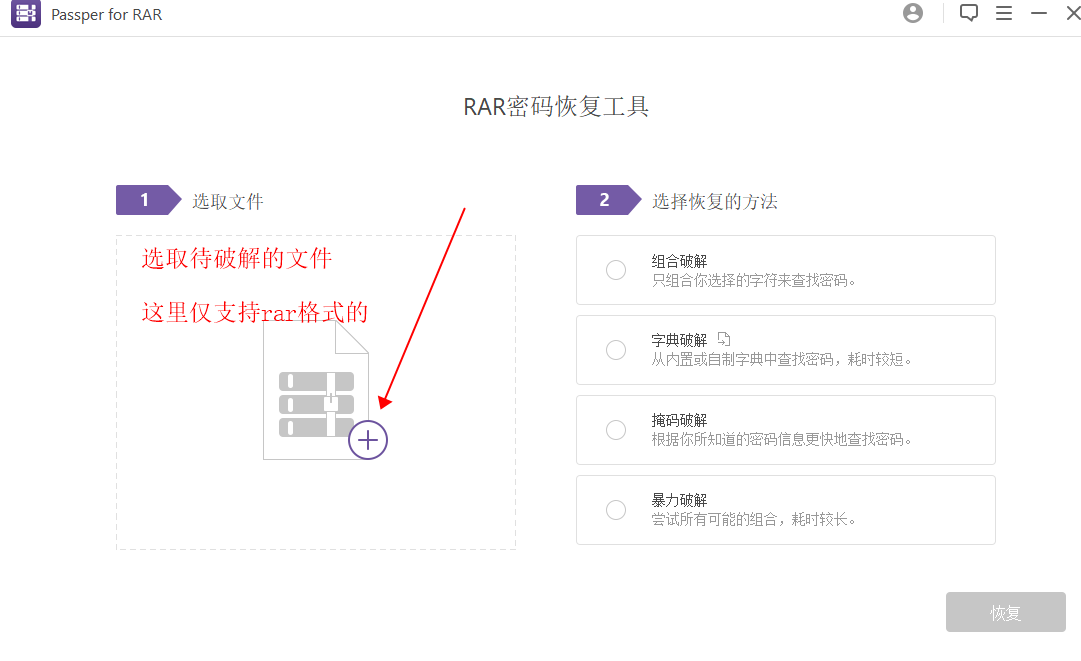This screenshot has height=661, width=1081.
Task: Select the 组合破解 radio button
Action: point(616,270)
